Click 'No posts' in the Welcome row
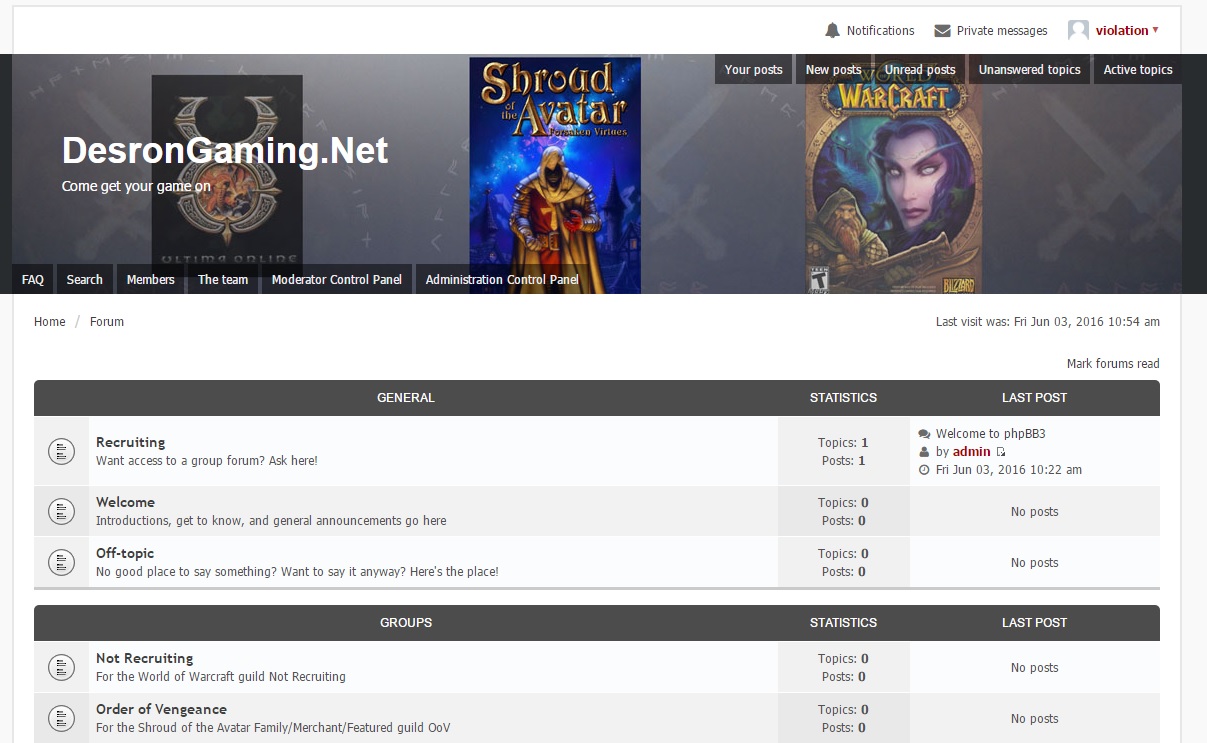This screenshot has width=1207, height=743. (x=1035, y=512)
